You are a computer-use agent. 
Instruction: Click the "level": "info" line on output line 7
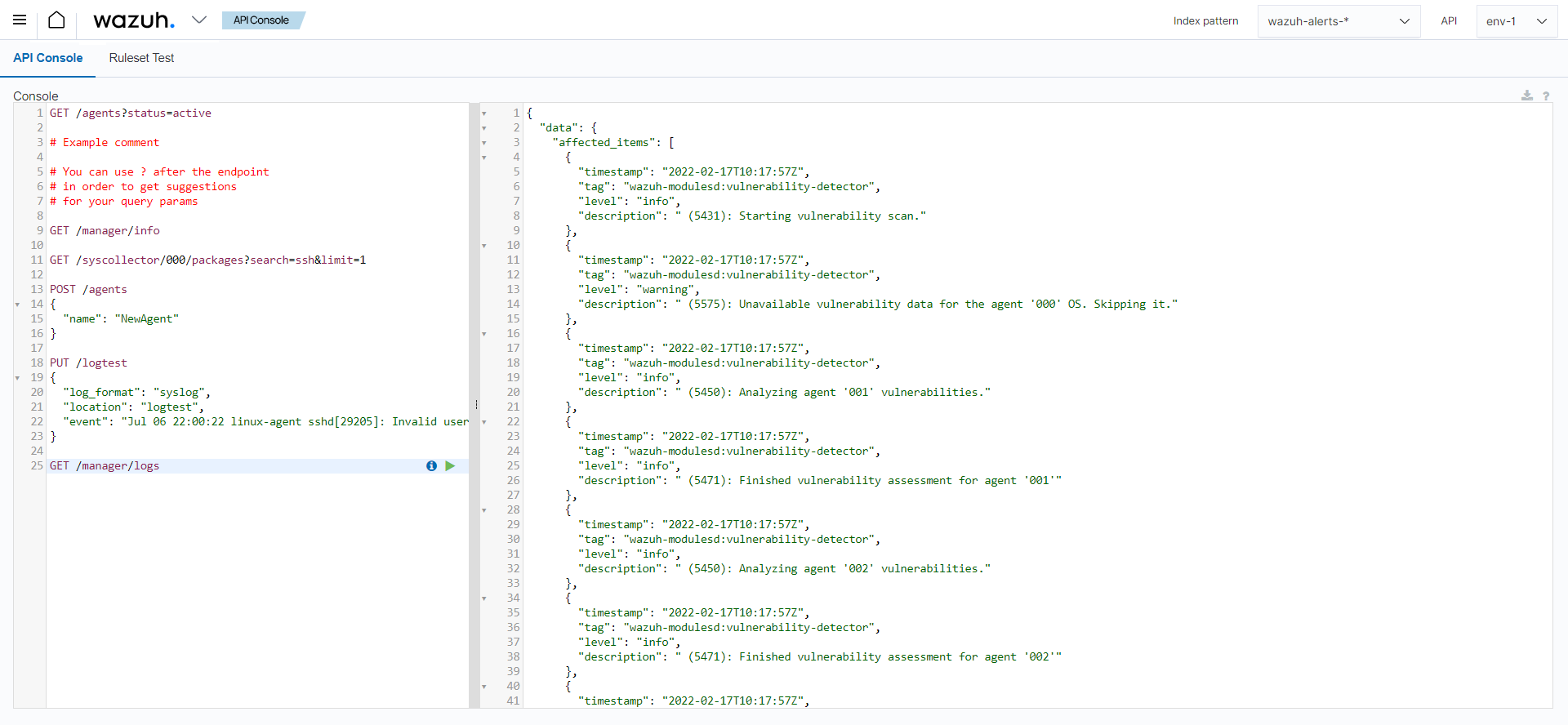click(629, 202)
